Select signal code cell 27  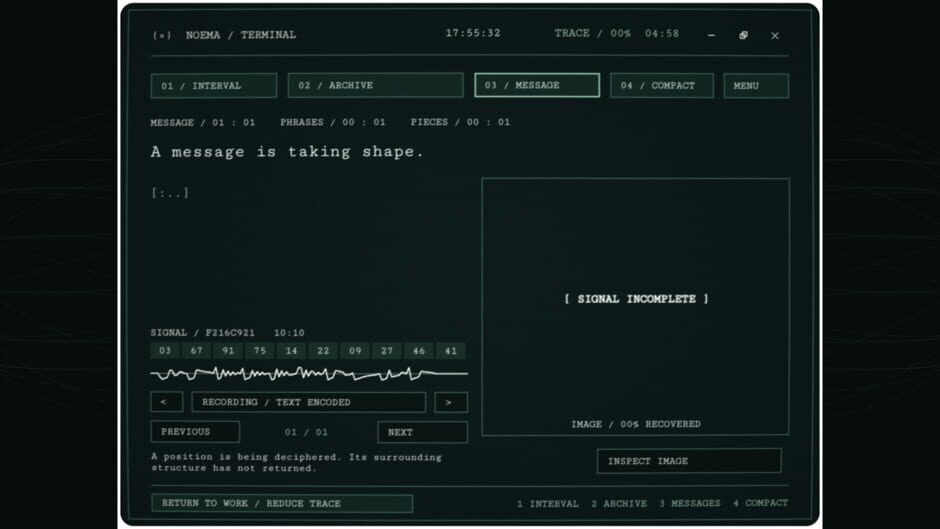point(387,351)
